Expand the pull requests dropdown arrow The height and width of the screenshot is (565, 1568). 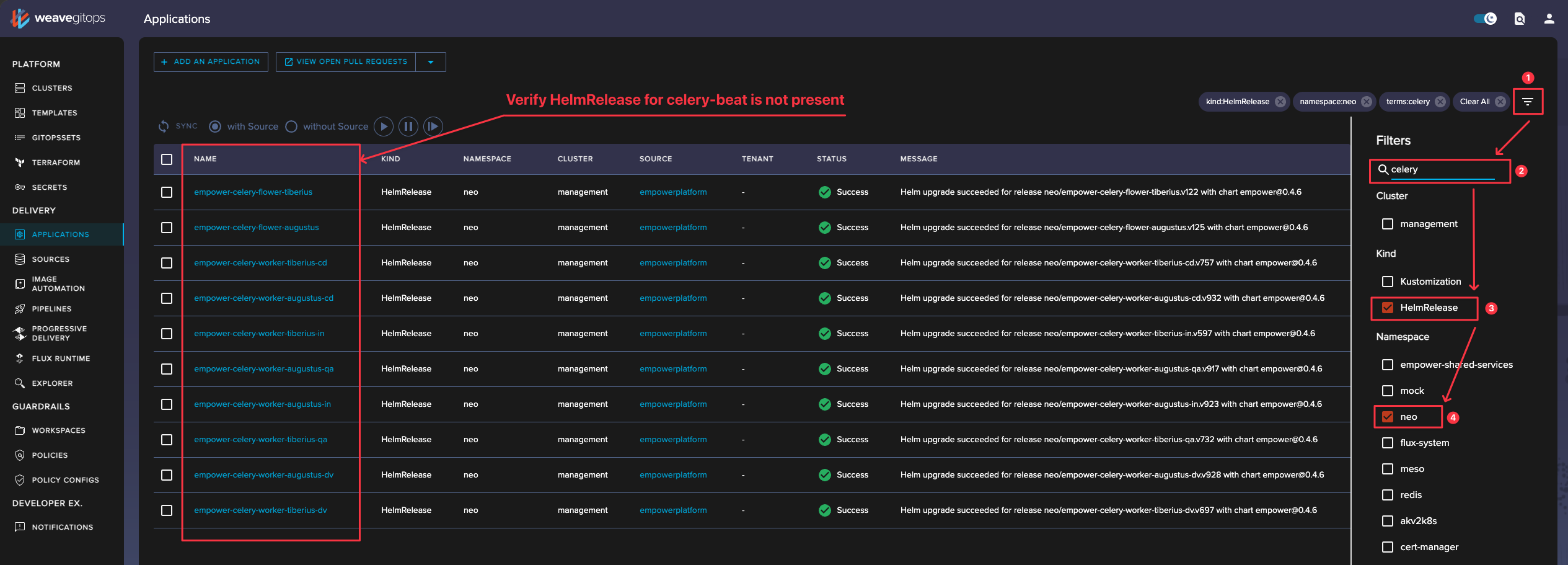click(431, 62)
